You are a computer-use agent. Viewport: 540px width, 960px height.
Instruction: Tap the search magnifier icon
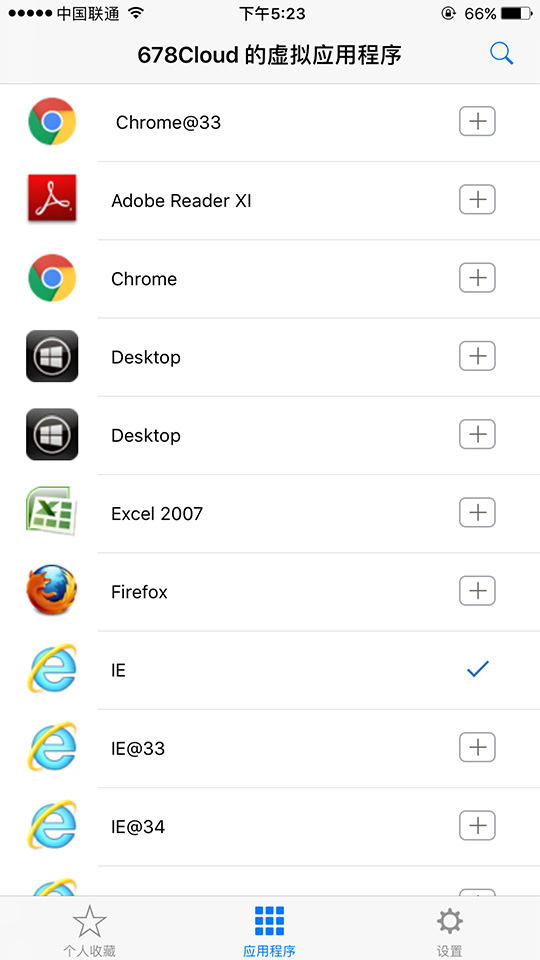pos(501,54)
